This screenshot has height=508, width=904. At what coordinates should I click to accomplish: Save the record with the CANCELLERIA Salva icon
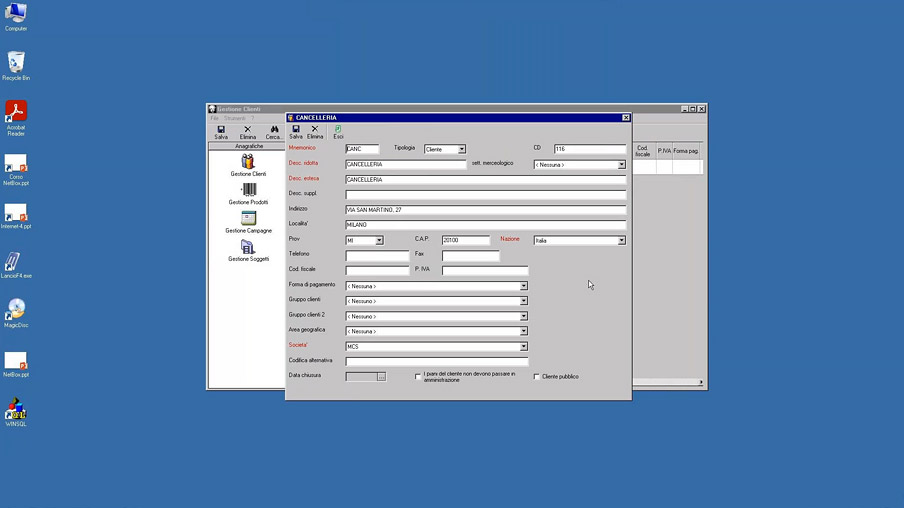click(296, 132)
